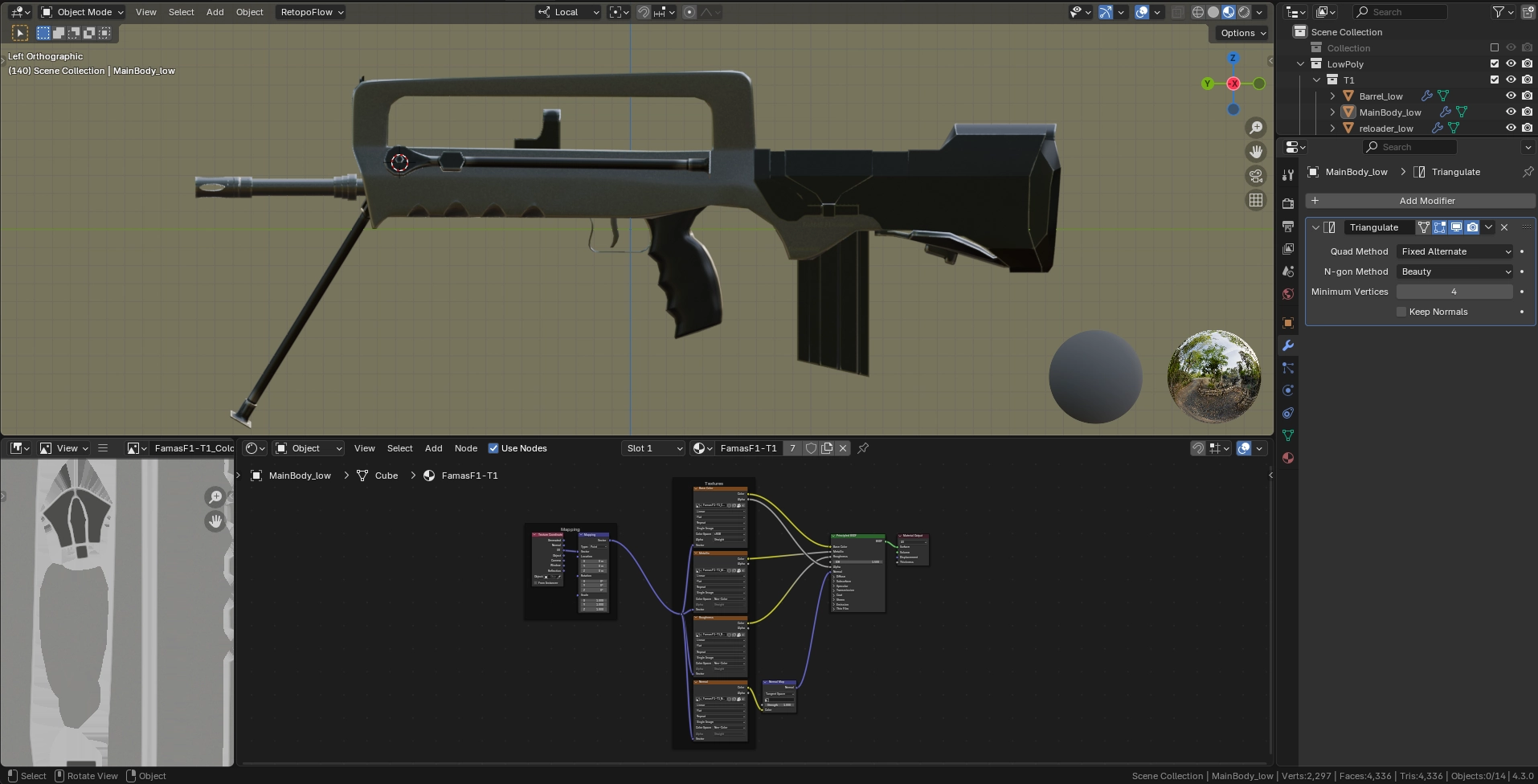Image resolution: width=1538 pixels, height=784 pixels.
Task: Open the Quad Method dropdown
Action: (1455, 251)
